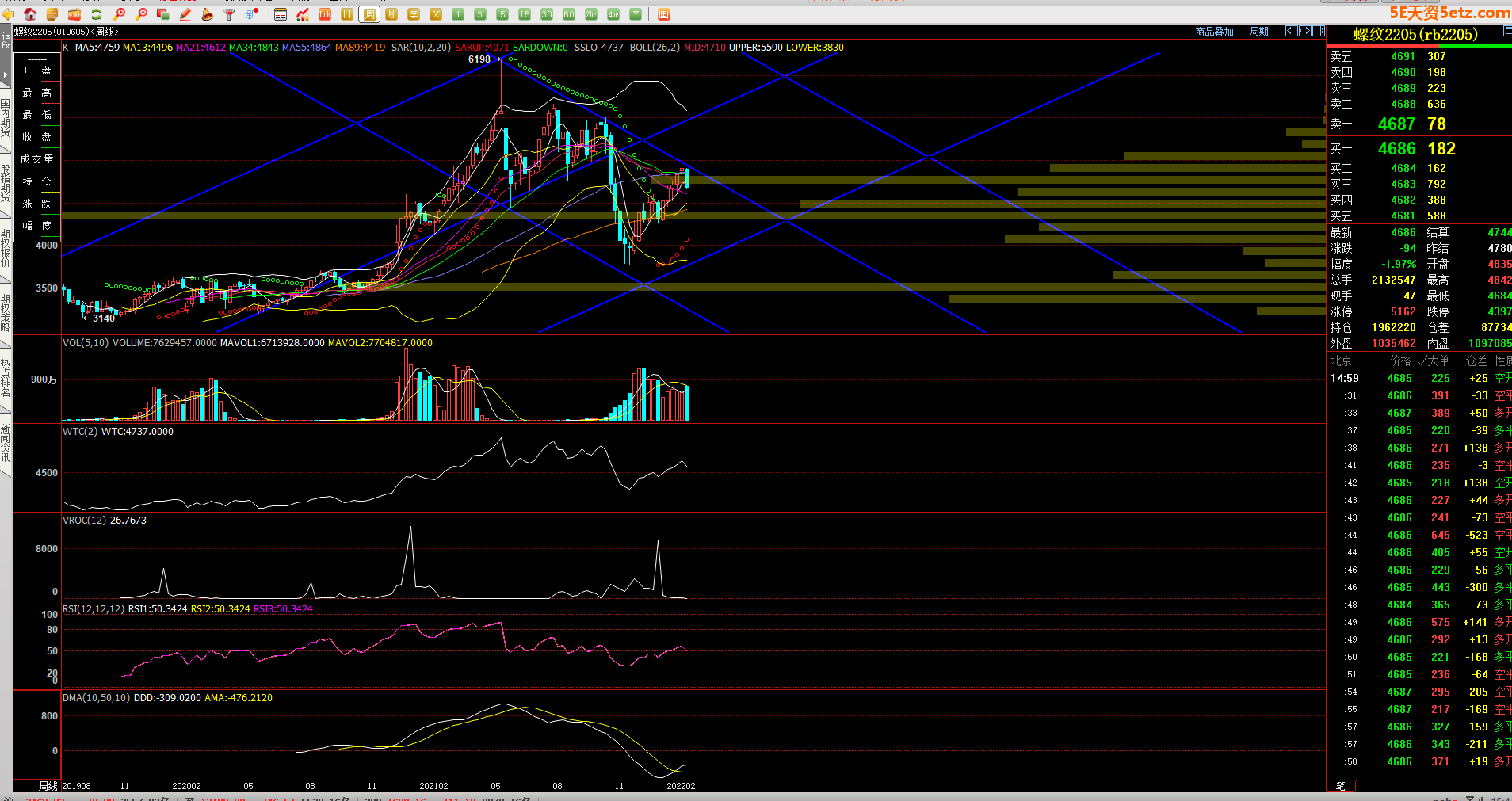
Task: Click the 6198 peak price marker
Action: pos(479,59)
